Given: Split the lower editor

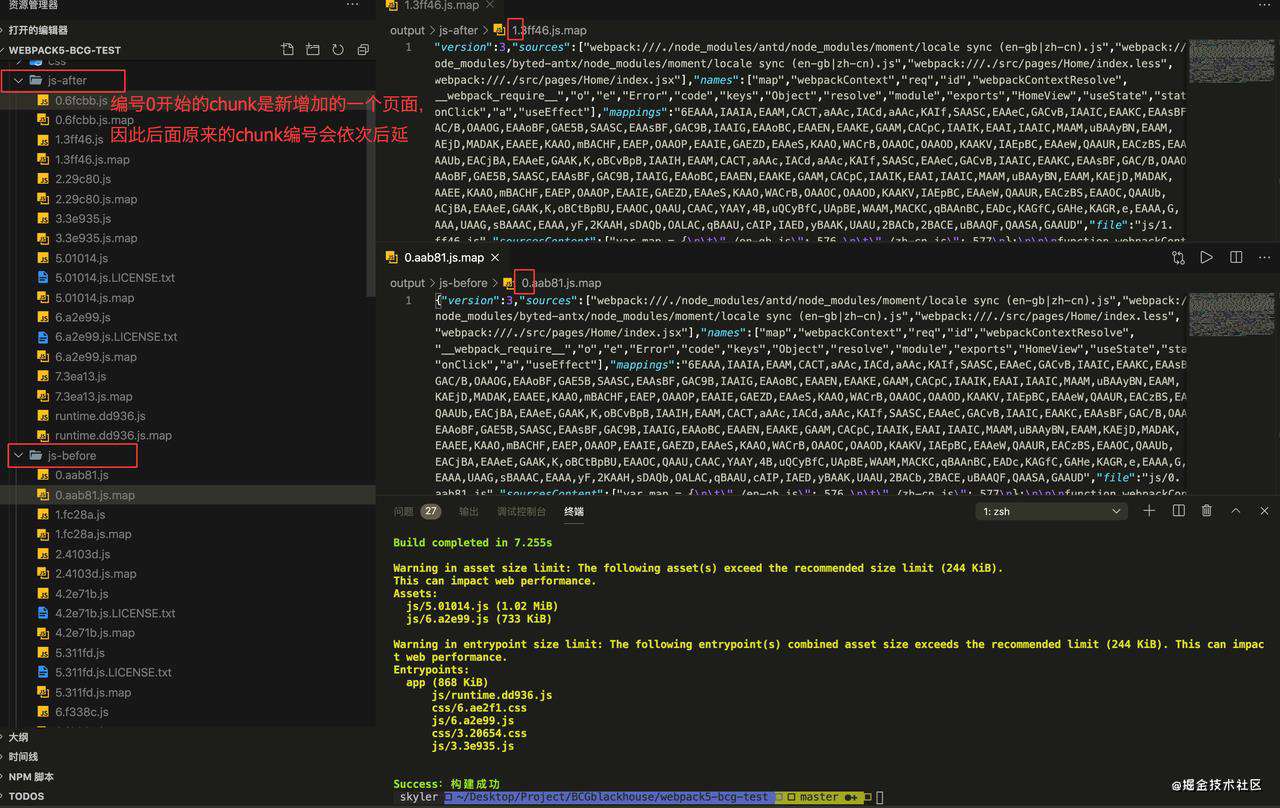Looking at the screenshot, I should tap(1236, 257).
